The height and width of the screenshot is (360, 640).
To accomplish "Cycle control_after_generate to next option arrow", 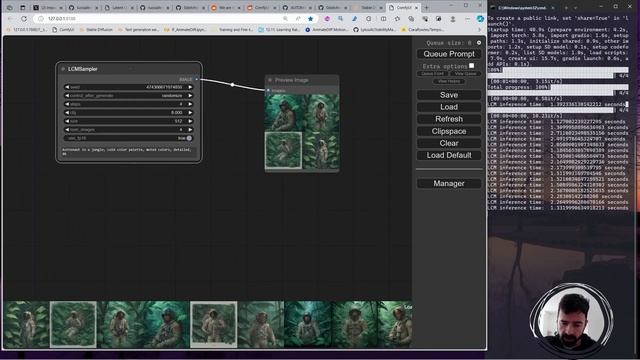I will pos(190,96).
